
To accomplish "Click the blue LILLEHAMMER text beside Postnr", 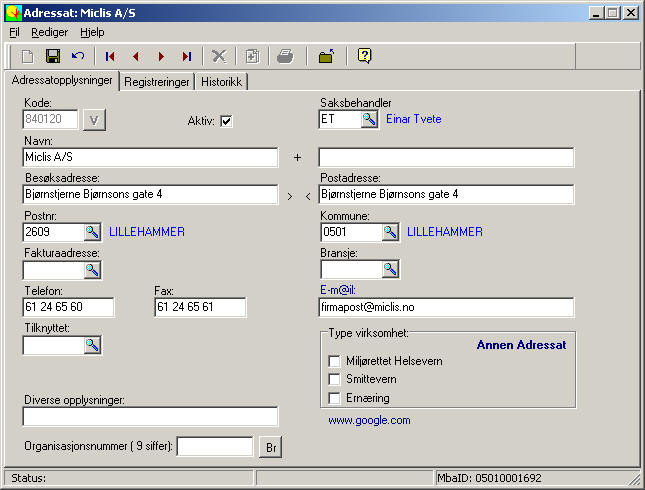I will coord(147,232).
